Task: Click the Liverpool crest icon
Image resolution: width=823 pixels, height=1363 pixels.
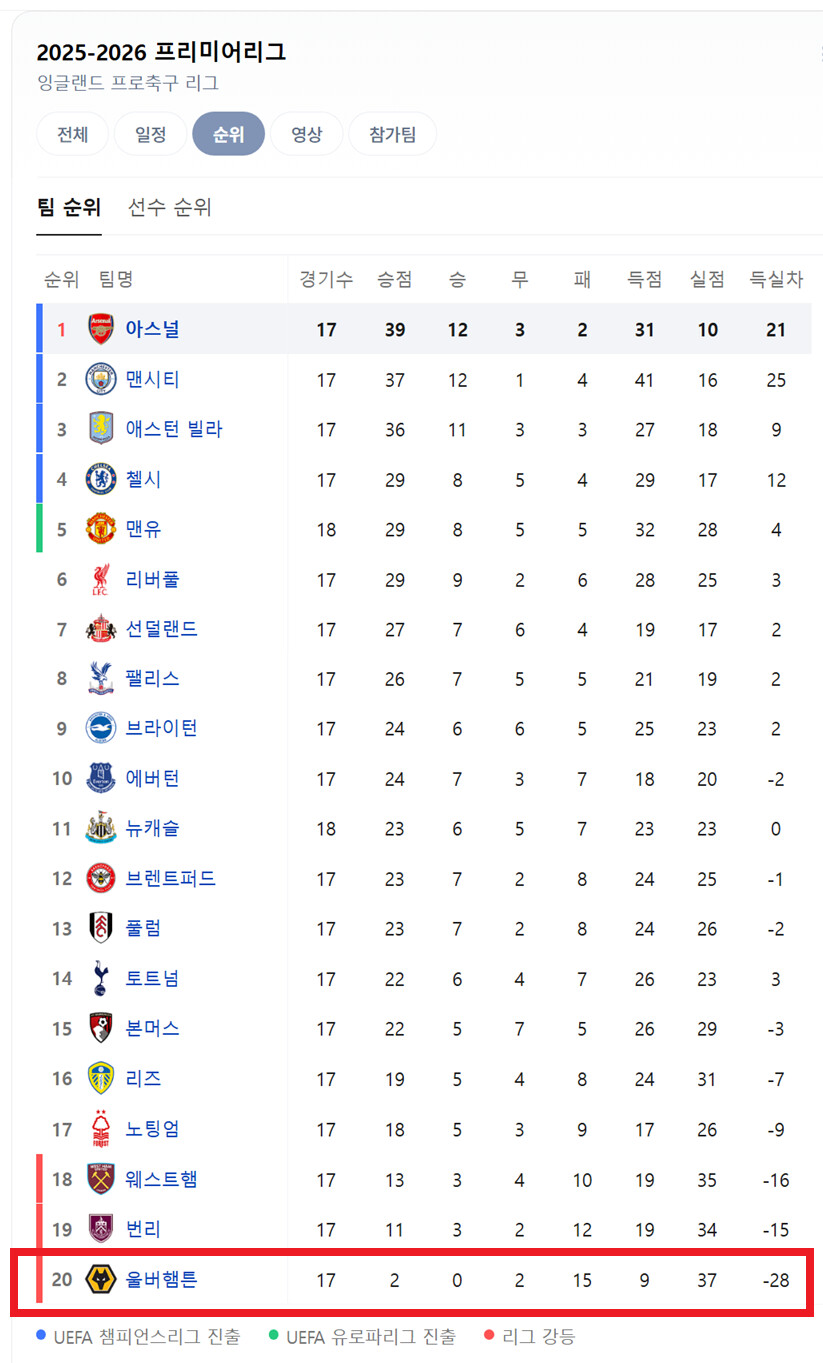Action: [x=101, y=579]
